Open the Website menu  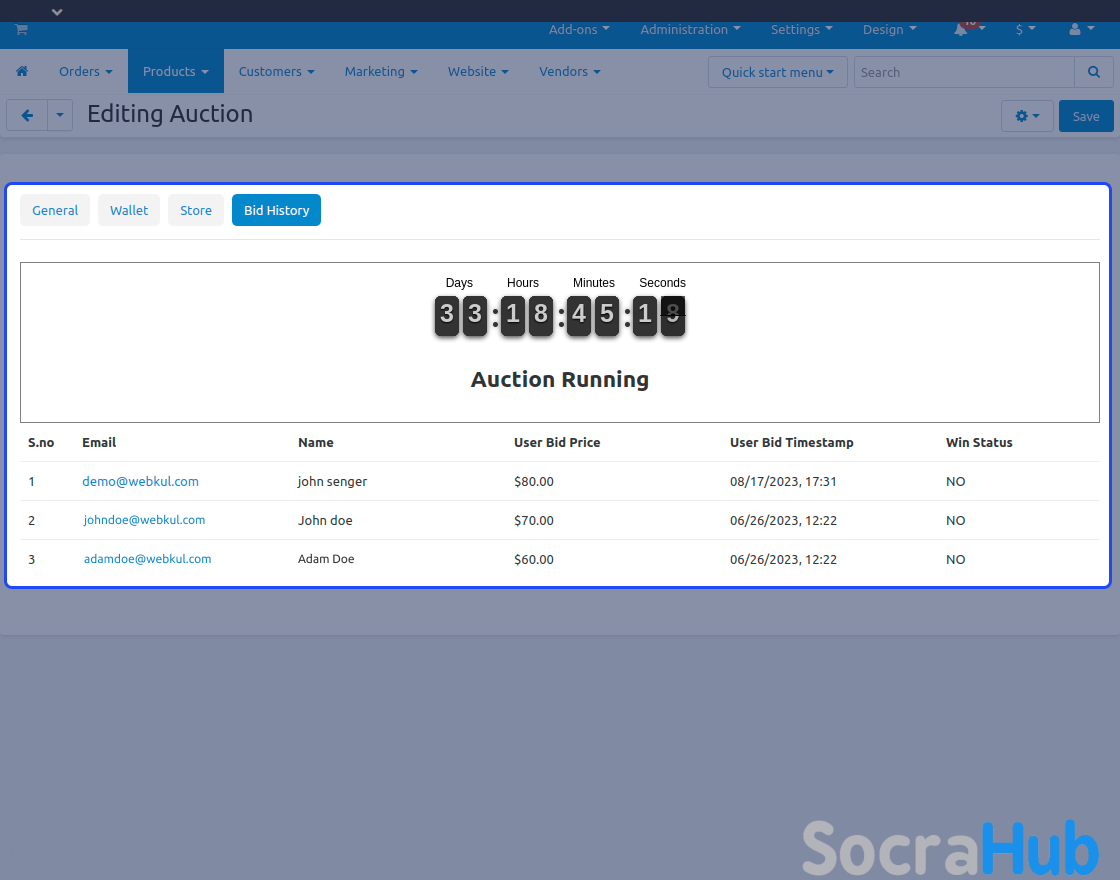pyautogui.click(x=478, y=71)
